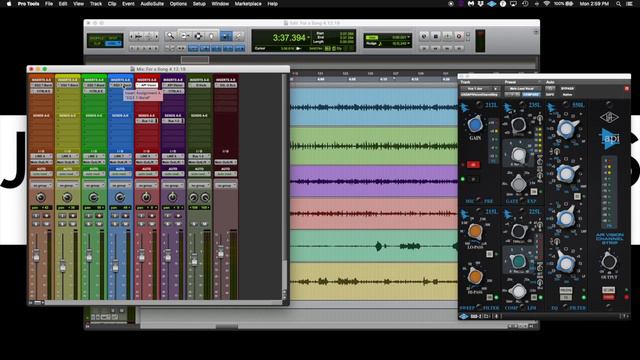Open the AudioSuite menu

pos(152,4)
